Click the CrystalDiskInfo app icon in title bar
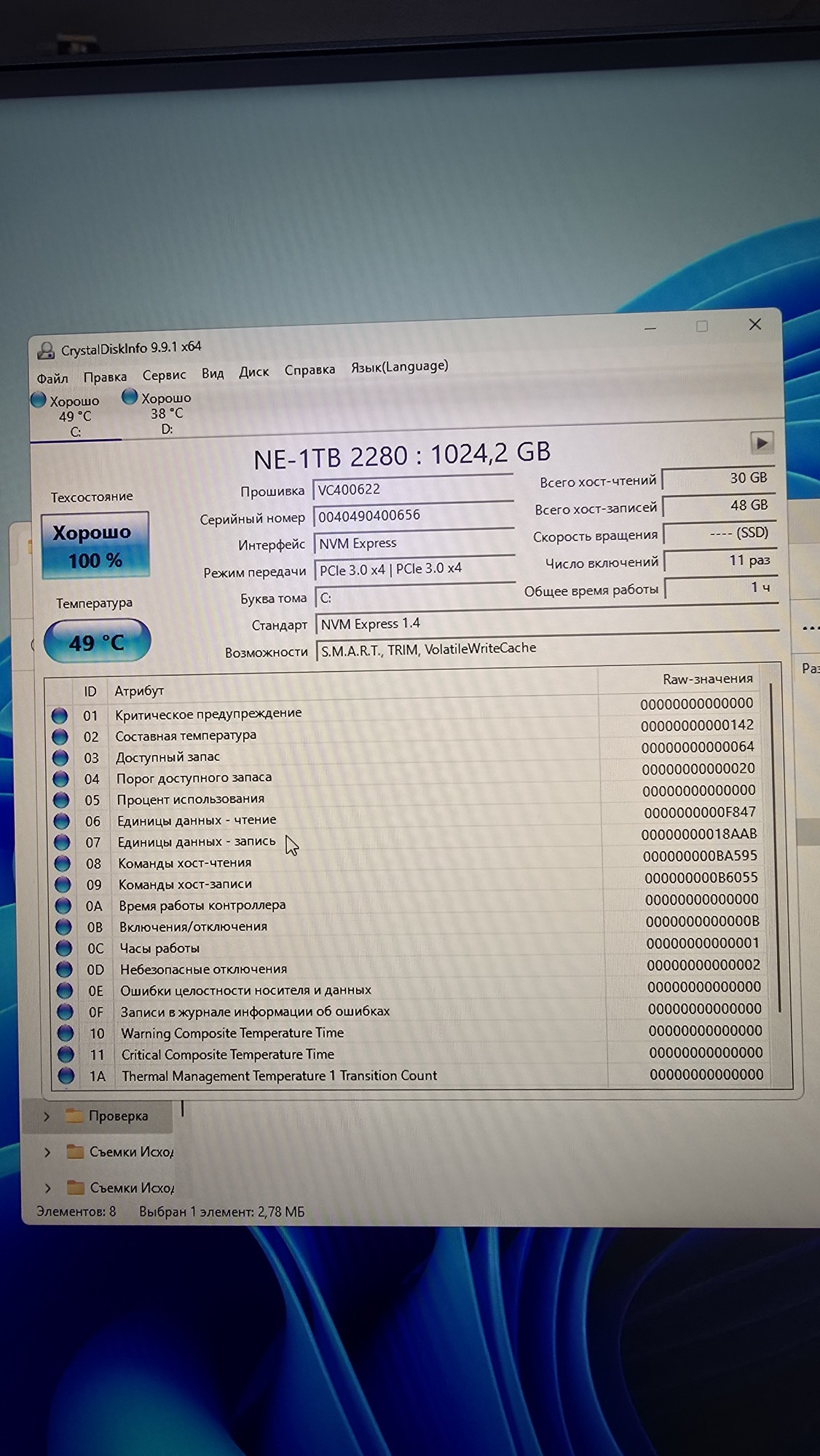The height and width of the screenshot is (1456, 820). (x=46, y=351)
